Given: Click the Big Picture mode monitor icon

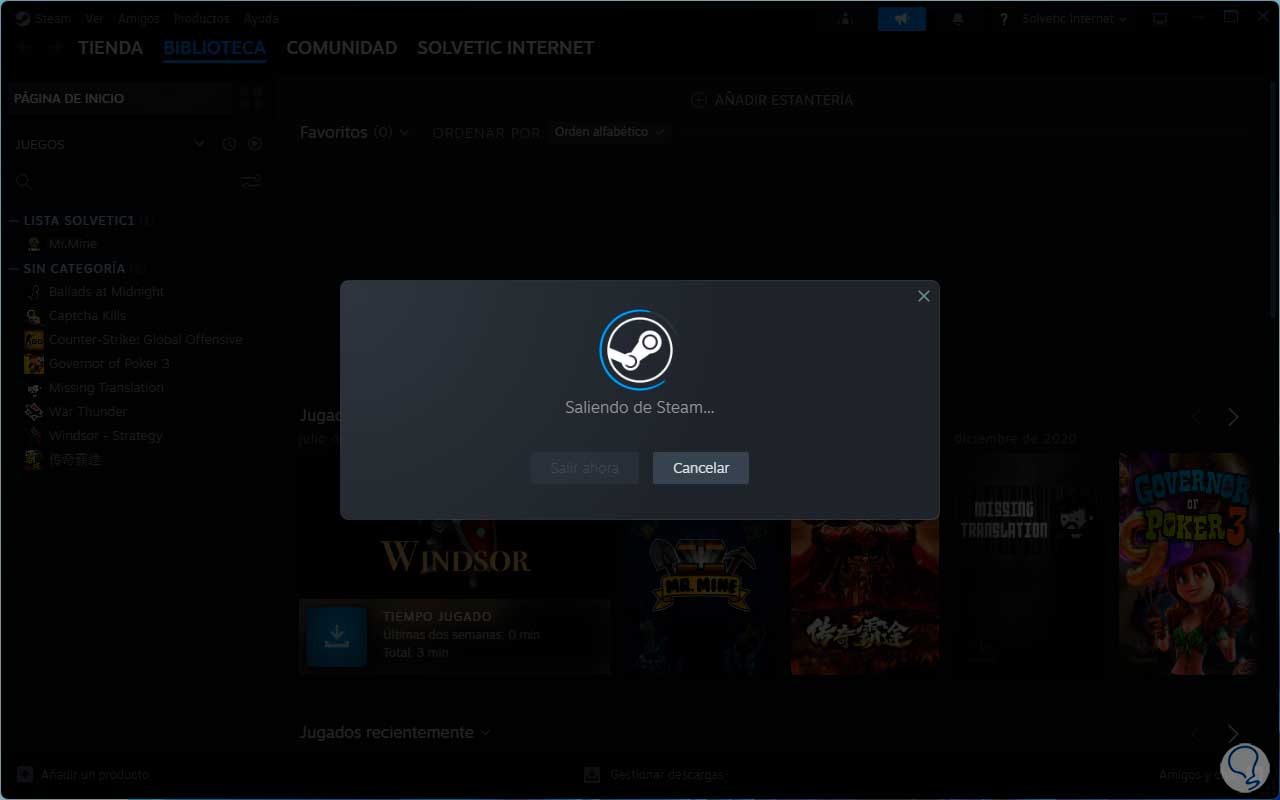Looking at the screenshot, I should click(1160, 19).
